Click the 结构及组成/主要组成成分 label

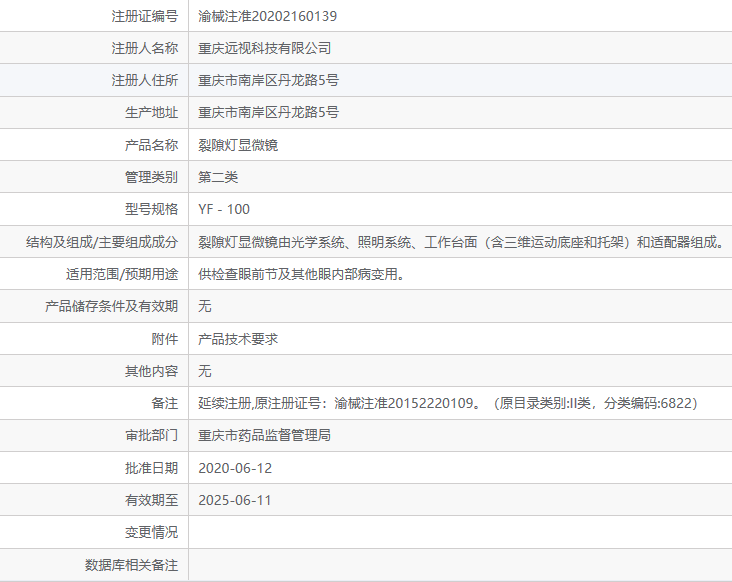point(102,242)
